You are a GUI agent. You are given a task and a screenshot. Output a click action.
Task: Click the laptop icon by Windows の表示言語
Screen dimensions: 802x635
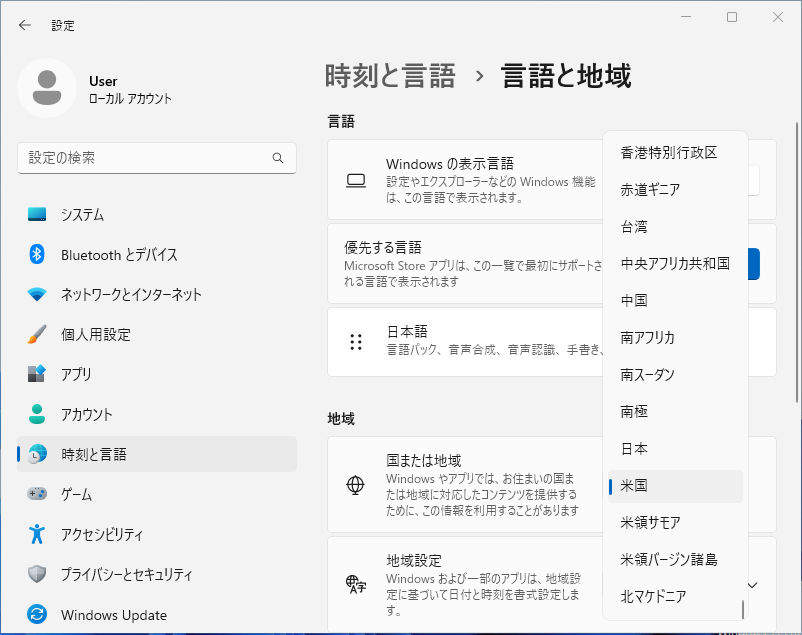coord(355,181)
